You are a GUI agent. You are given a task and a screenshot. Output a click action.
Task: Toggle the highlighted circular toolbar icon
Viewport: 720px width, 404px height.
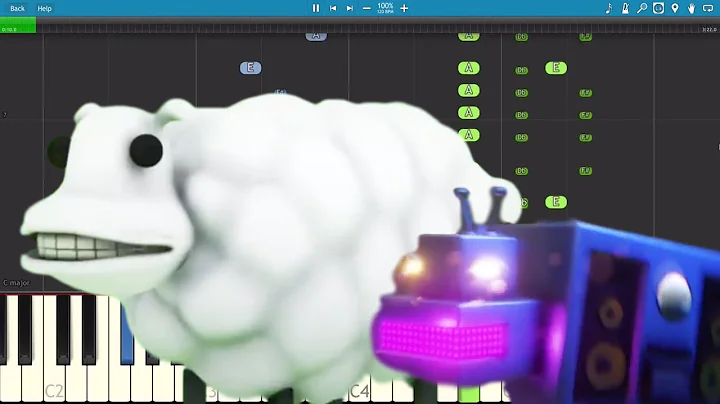tap(658, 8)
